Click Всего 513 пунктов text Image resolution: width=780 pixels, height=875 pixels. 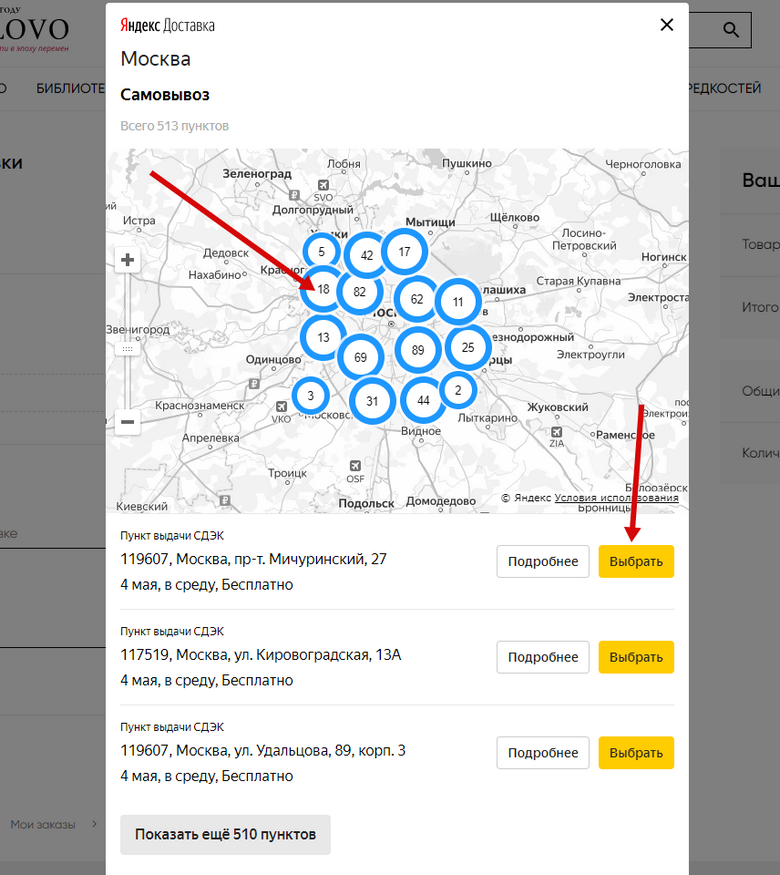coord(175,126)
